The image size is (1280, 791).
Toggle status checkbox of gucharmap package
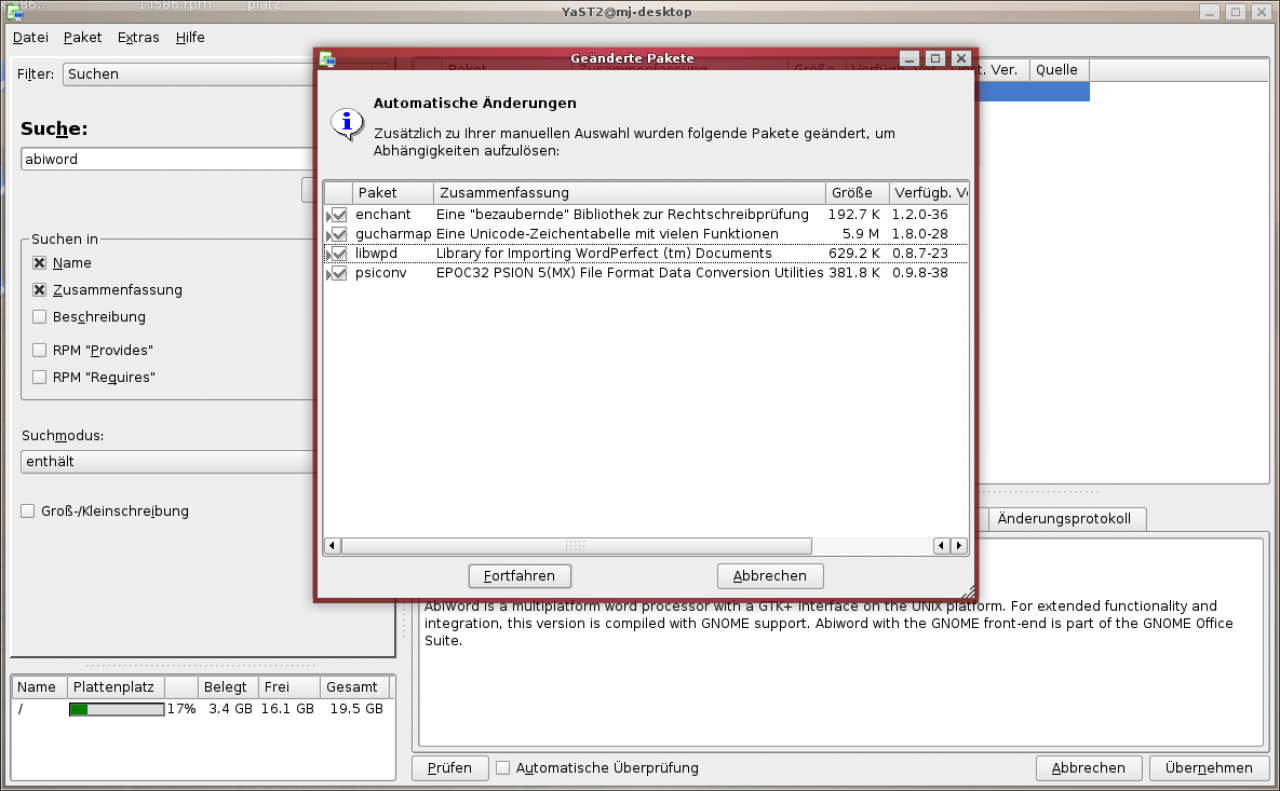click(x=339, y=234)
